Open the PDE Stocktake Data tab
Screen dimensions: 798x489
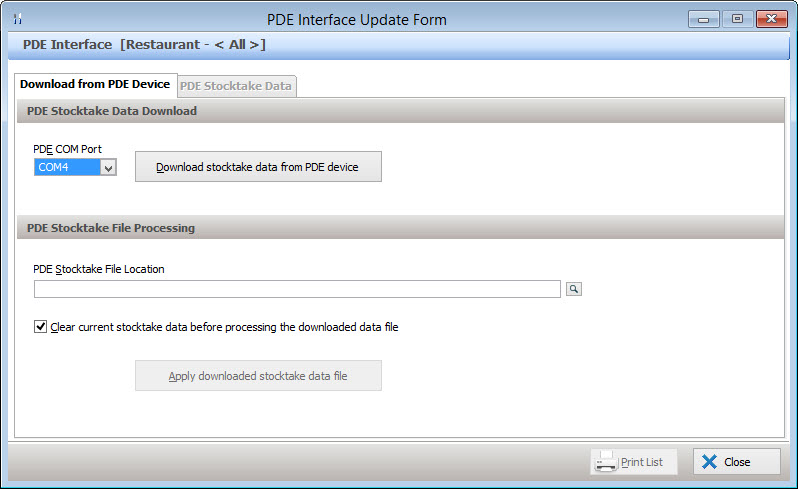[x=236, y=86]
